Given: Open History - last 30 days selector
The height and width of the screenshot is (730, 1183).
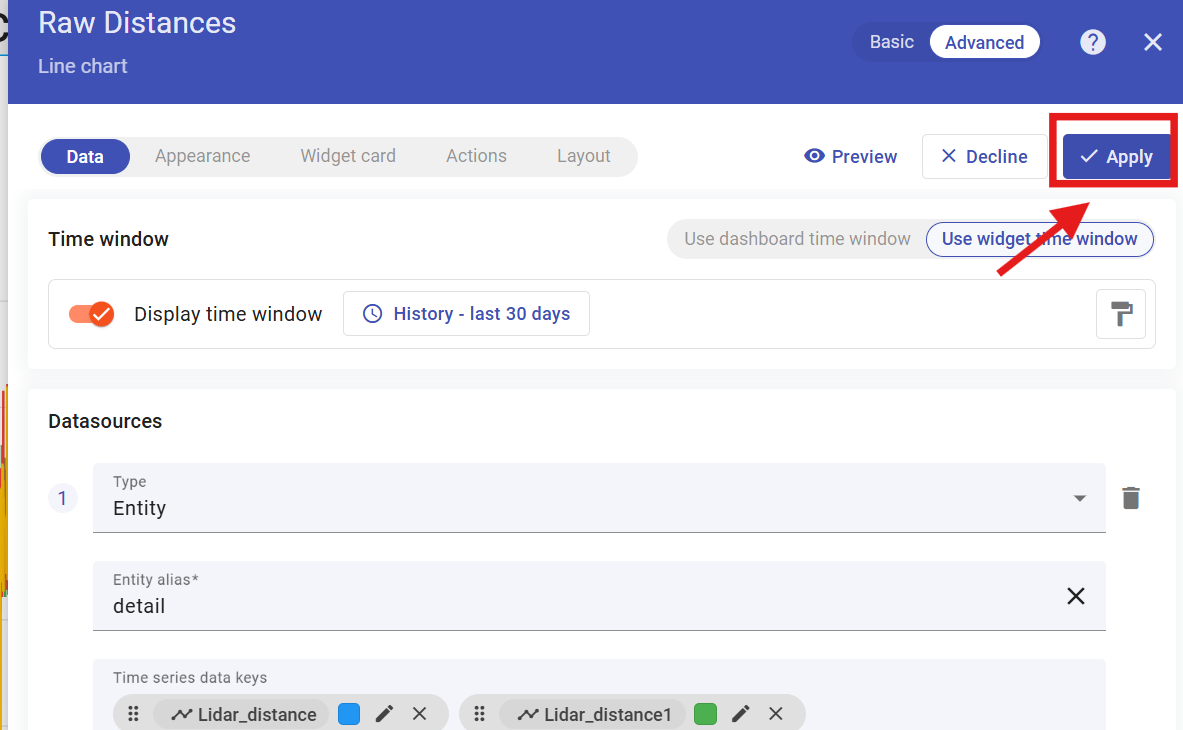Looking at the screenshot, I should pyautogui.click(x=466, y=314).
